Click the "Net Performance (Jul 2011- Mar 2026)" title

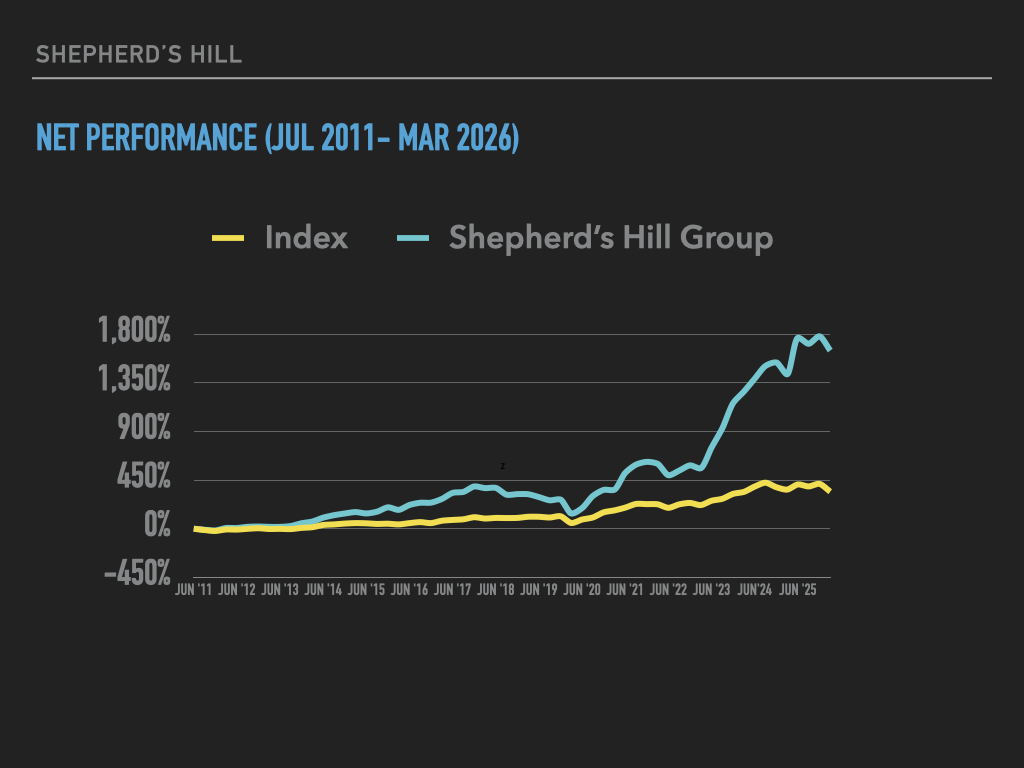[277, 137]
